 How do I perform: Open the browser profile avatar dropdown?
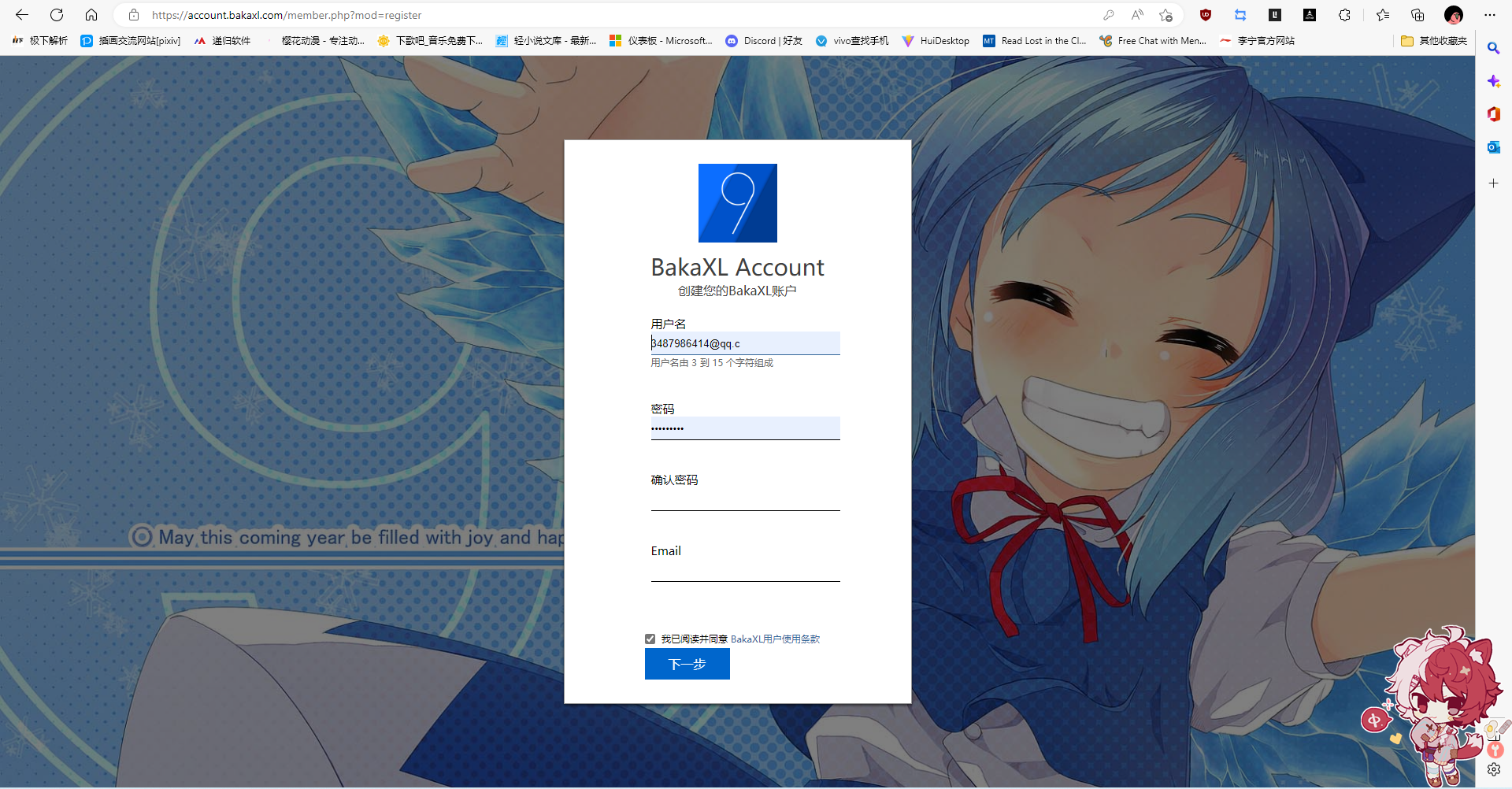point(1454,15)
